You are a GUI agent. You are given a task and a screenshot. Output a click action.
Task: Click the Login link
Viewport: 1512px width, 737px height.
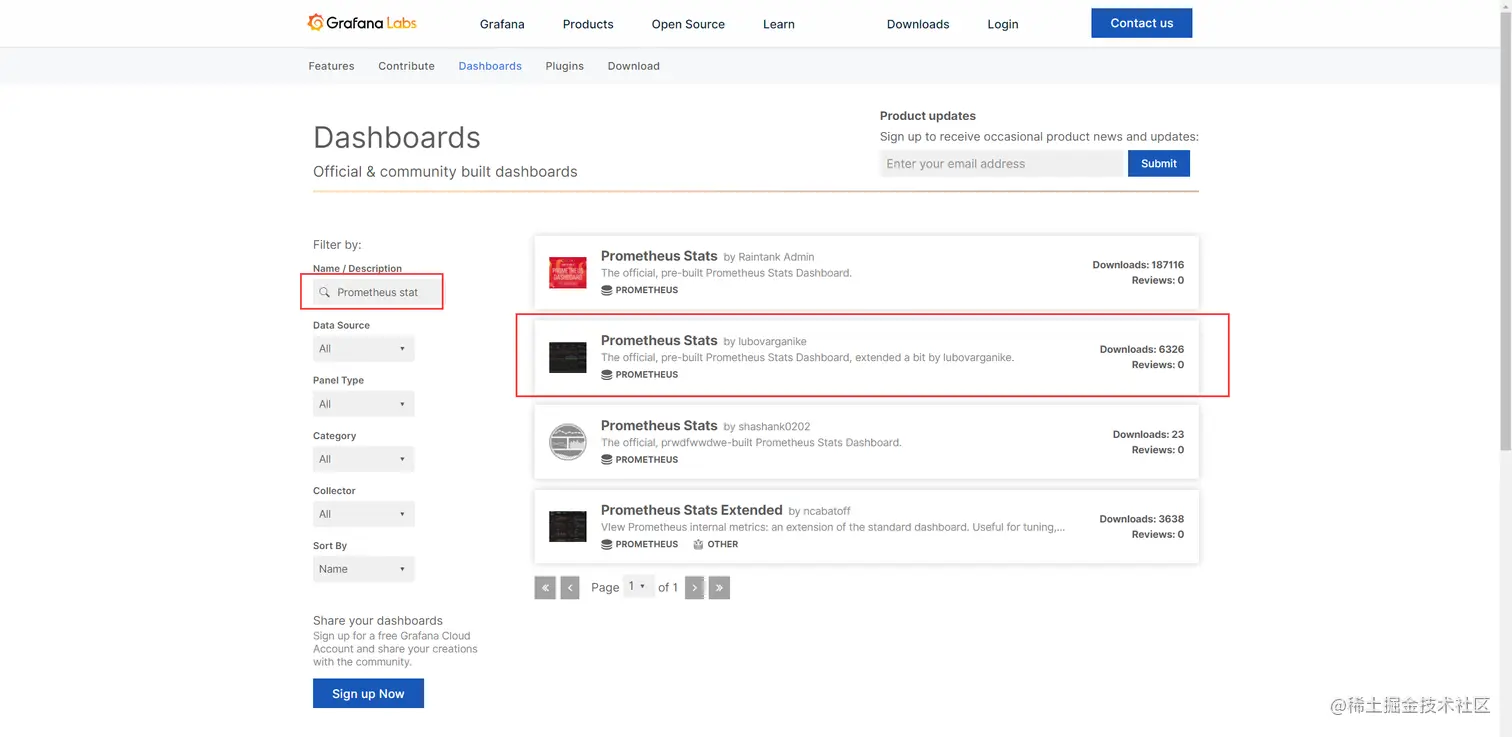[1003, 24]
